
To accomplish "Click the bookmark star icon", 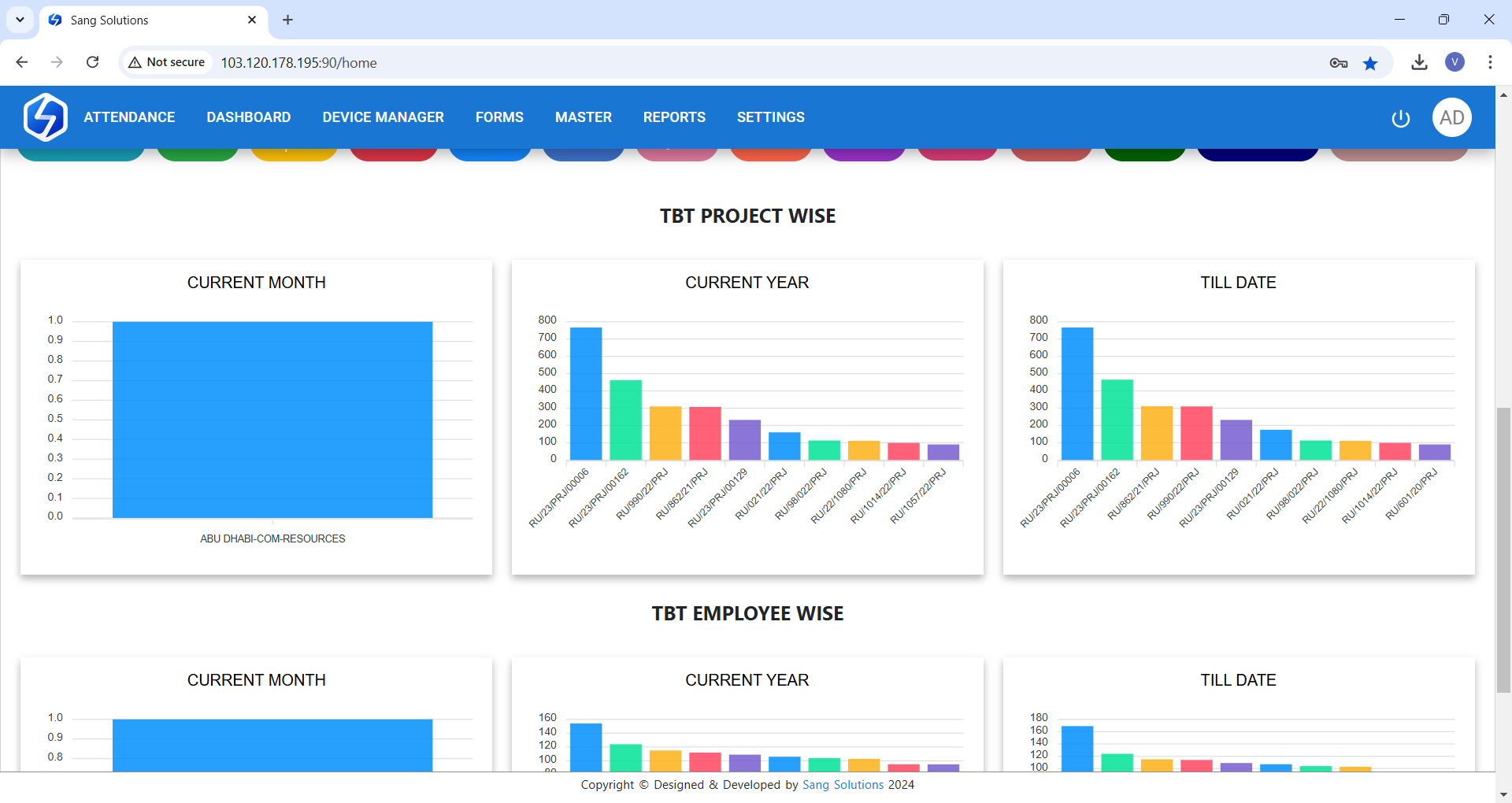I will coord(1370,63).
